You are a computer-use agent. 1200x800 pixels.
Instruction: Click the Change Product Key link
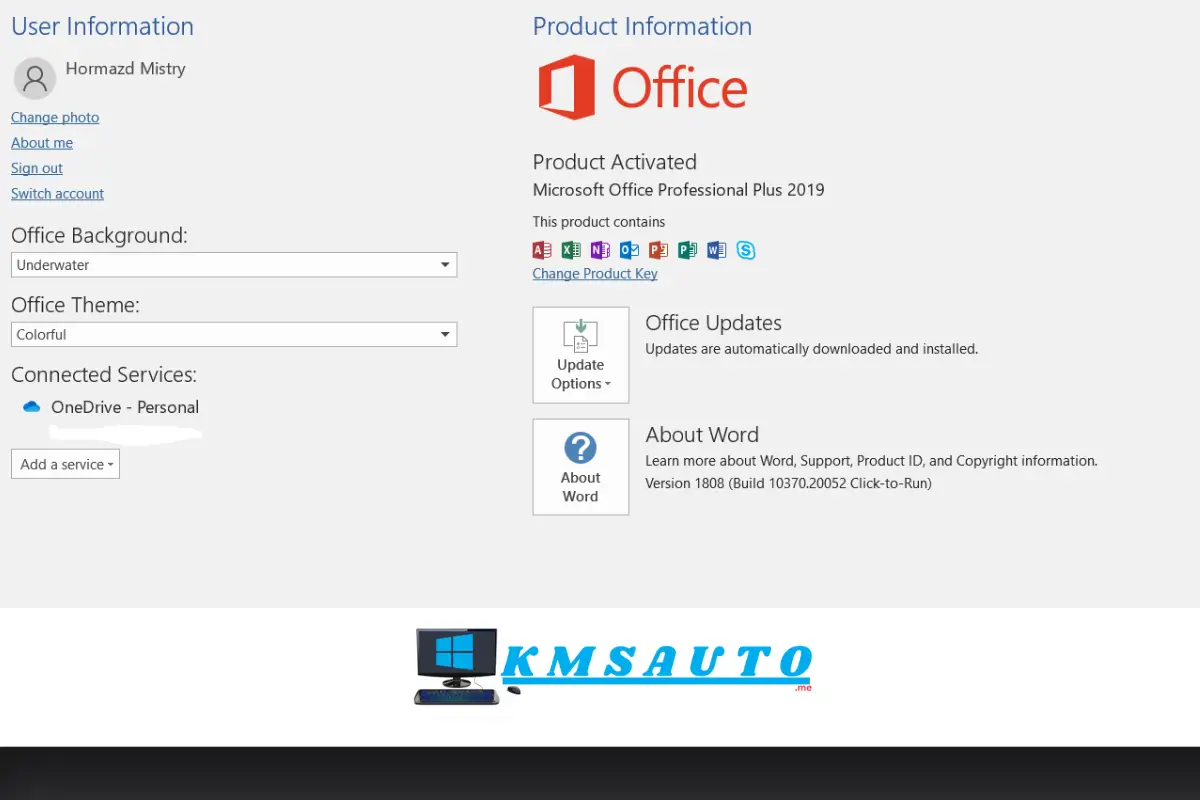pos(595,274)
